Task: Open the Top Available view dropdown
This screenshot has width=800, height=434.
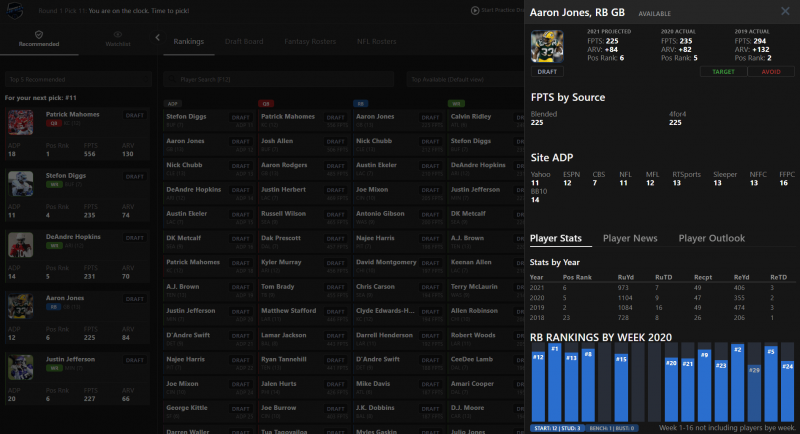Action: [x=465, y=80]
